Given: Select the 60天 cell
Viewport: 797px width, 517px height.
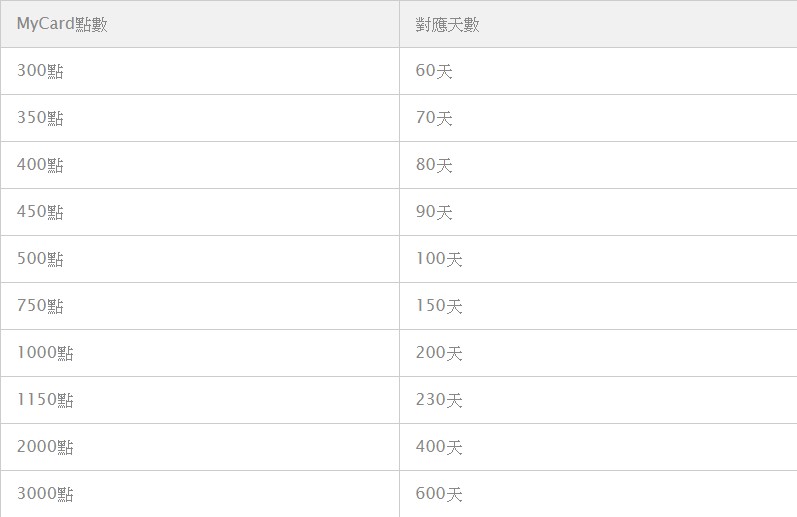Looking at the screenshot, I should click(x=598, y=71).
